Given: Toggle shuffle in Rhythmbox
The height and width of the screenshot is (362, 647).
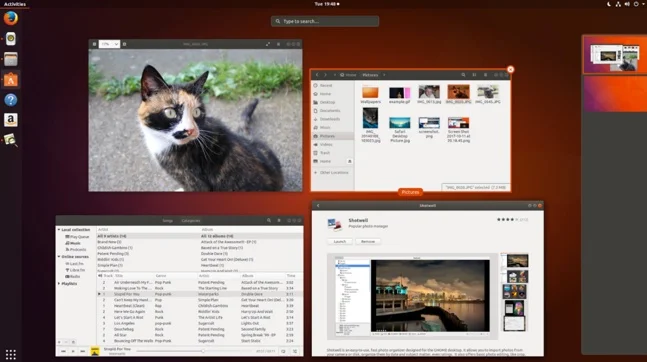Looking at the screenshot, I should [295, 351].
